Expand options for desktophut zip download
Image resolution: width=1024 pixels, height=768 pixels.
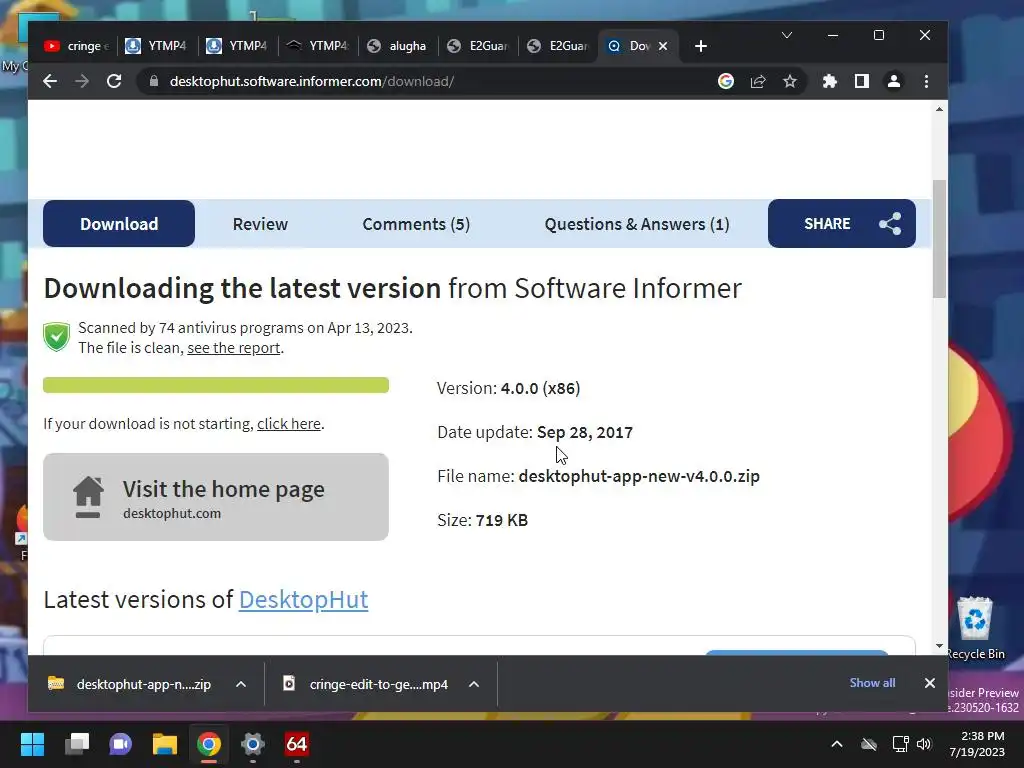tap(241, 684)
